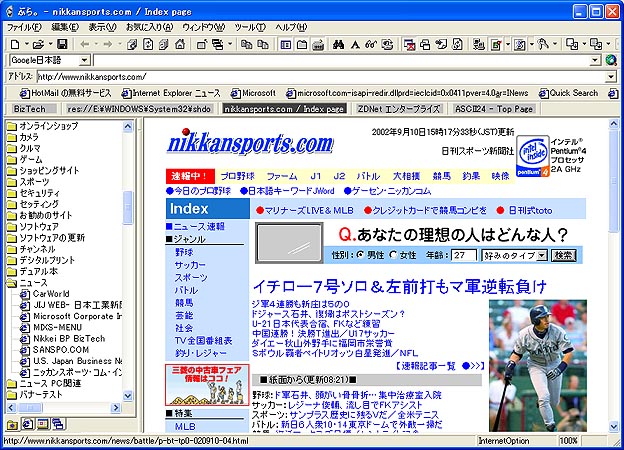Click the glasses 66 toolbar icon
This screenshot has width=624, height=450.
pyautogui.click(x=371, y=45)
